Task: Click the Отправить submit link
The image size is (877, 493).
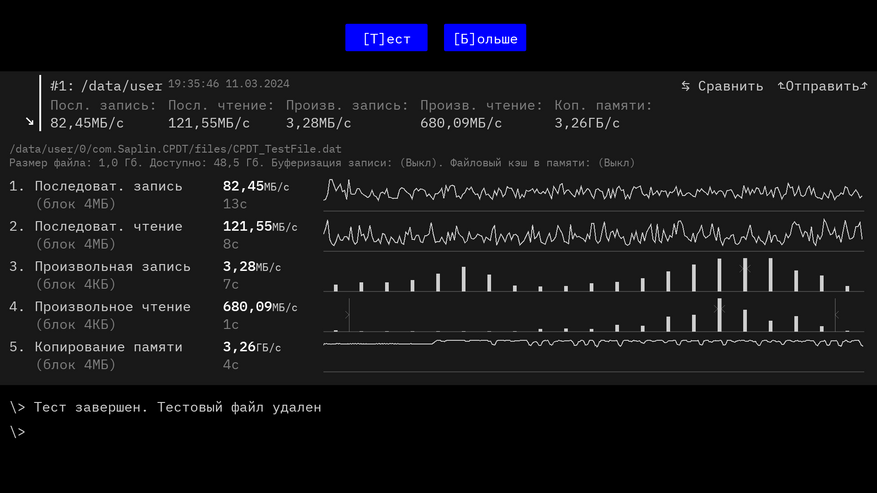Action: click(x=822, y=86)
